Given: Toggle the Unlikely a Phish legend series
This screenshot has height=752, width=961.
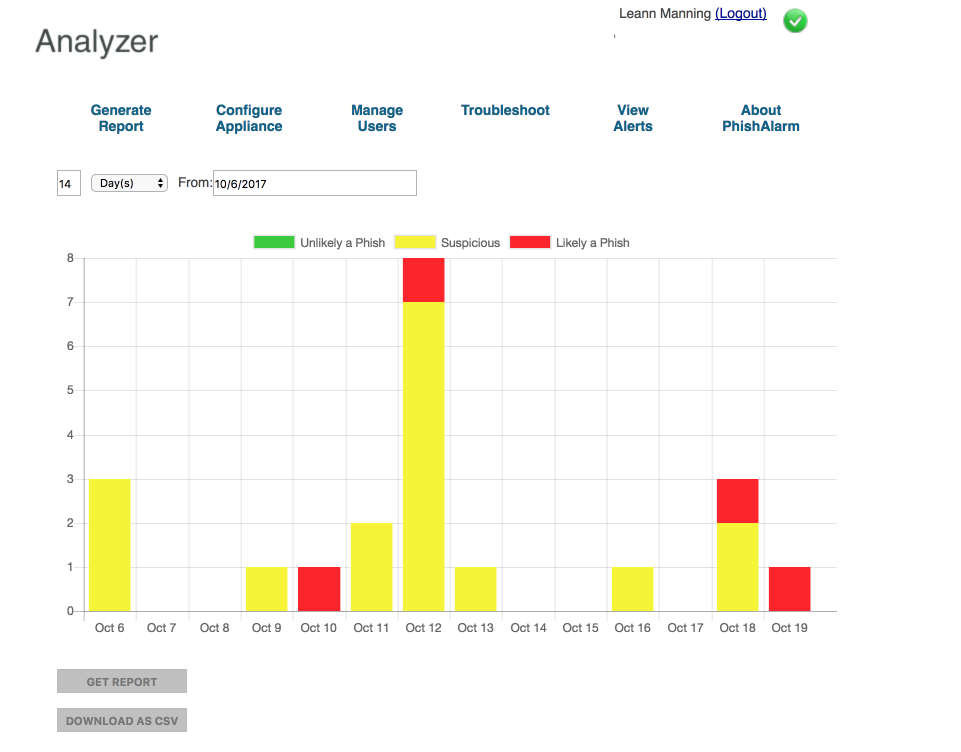Looking at the screenshot, I should (319, 243).
